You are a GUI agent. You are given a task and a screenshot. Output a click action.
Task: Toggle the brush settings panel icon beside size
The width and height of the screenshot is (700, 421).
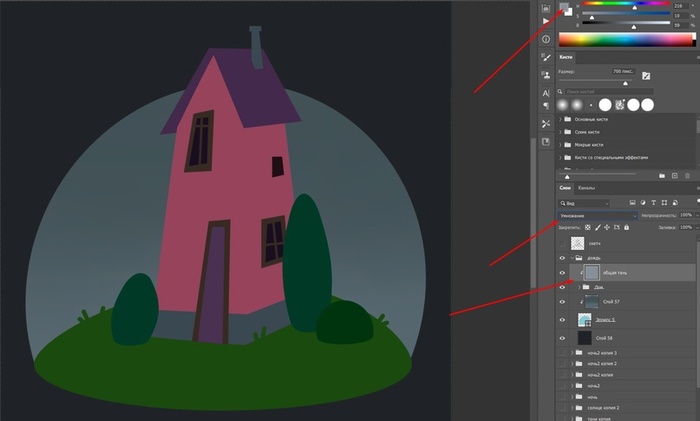click(x=646, y=76)
